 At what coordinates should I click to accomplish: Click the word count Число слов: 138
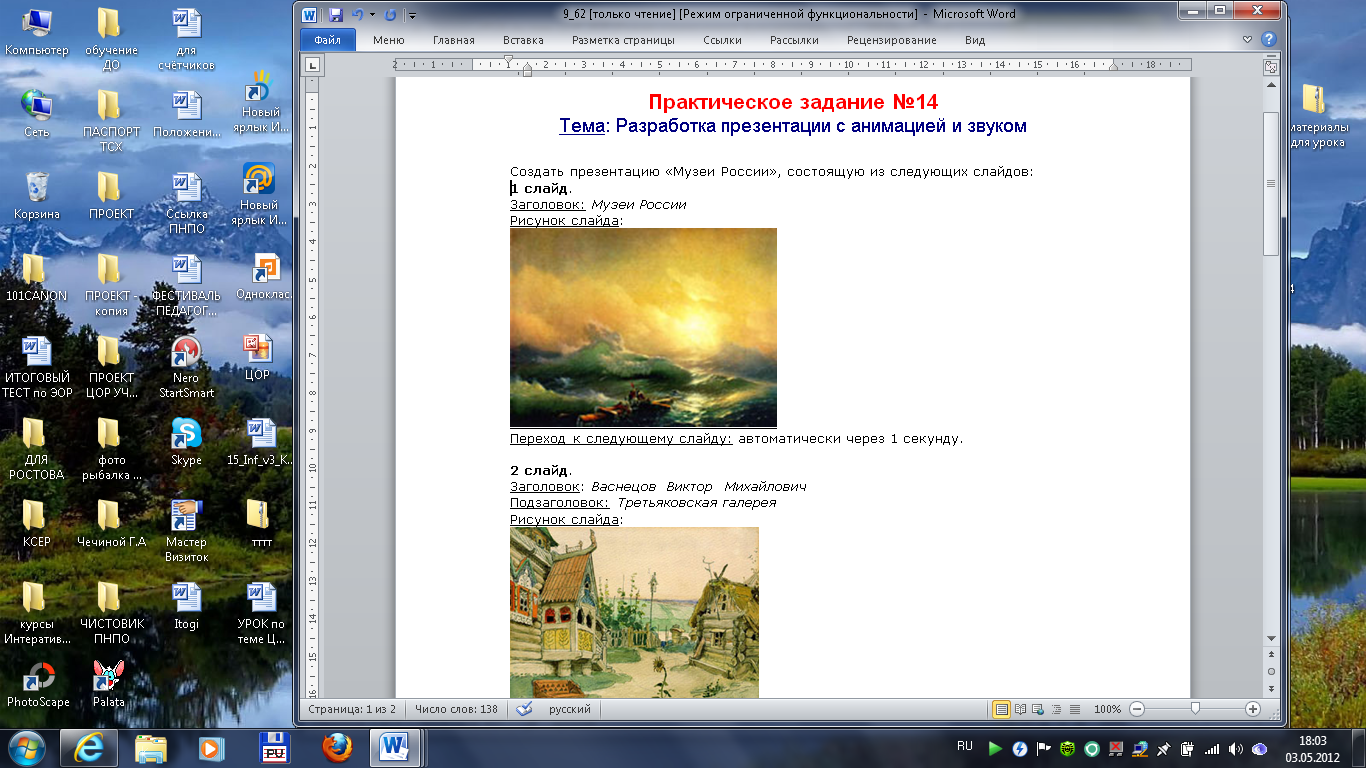[456, 709]
